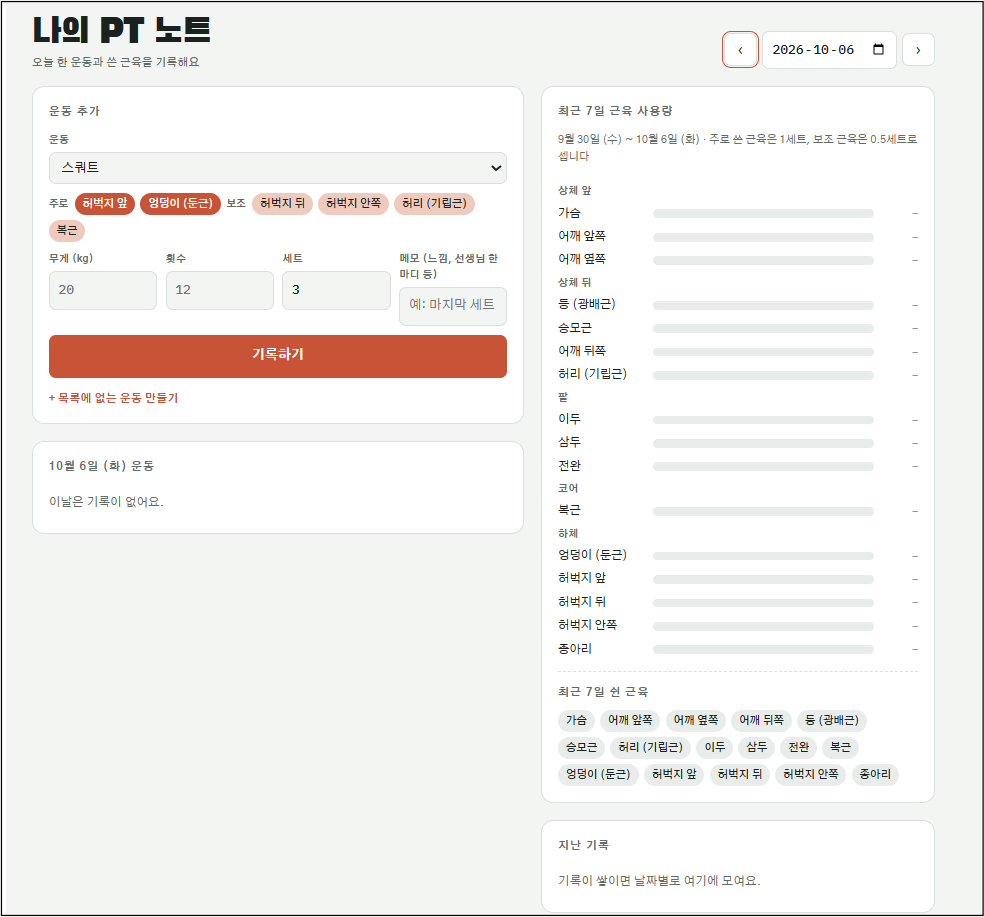
Task: Click the 등 (광배근) usage bar
Action: click(x=763, y=305)
